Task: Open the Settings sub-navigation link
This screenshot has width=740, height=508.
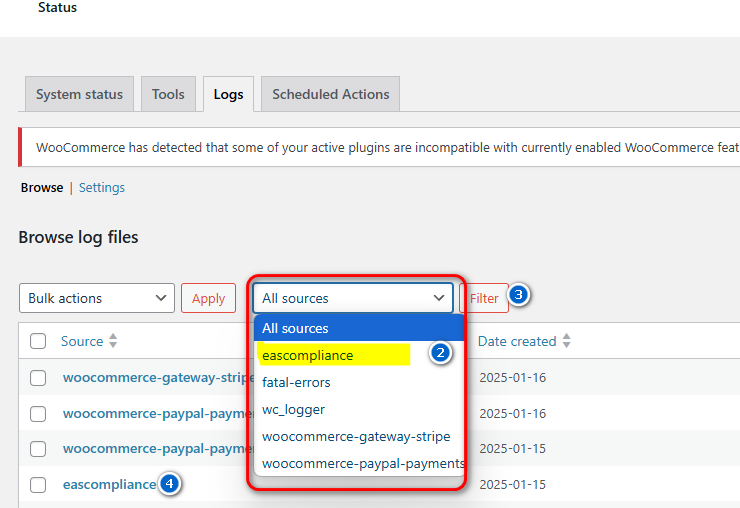Action: click(102, 187)
